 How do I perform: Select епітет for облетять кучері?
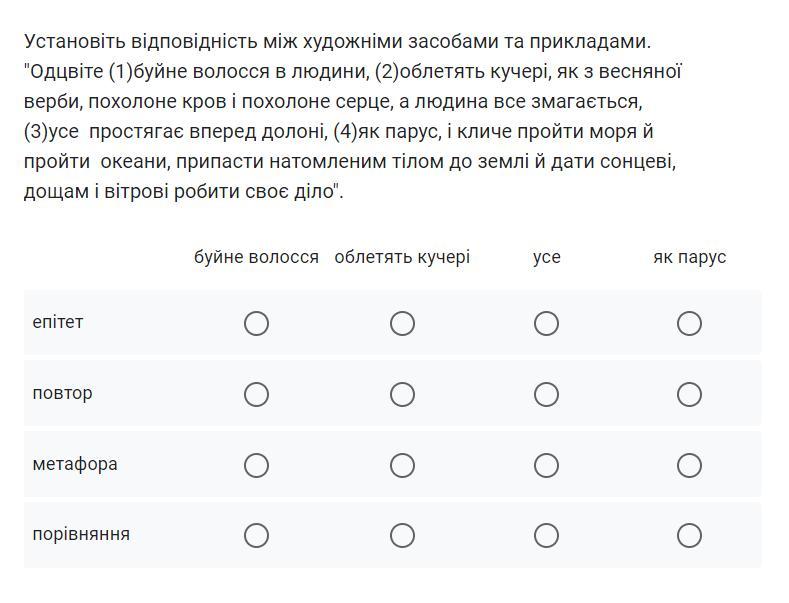[402, 323]
